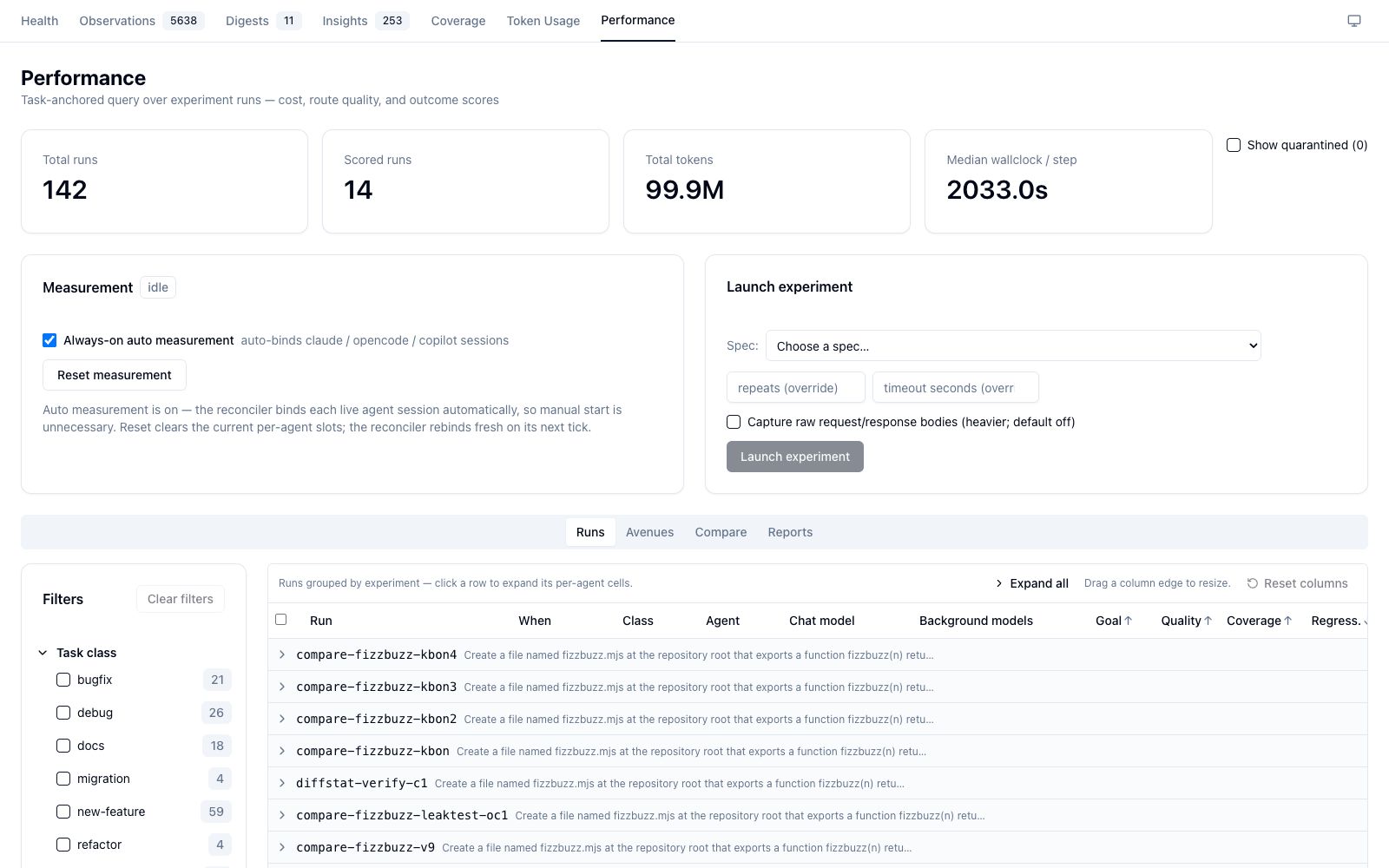1389x868 pixels.
Task: Expand the compare-fizzbuzz-leaktest-oc1 row
Action: pyautogui.click(x=282, y=815)
